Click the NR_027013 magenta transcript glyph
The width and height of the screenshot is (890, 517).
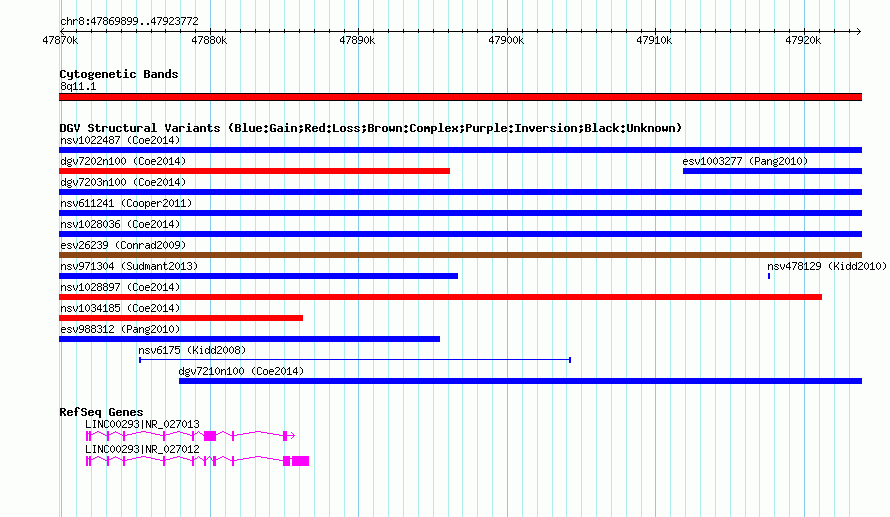coord(190,436)
